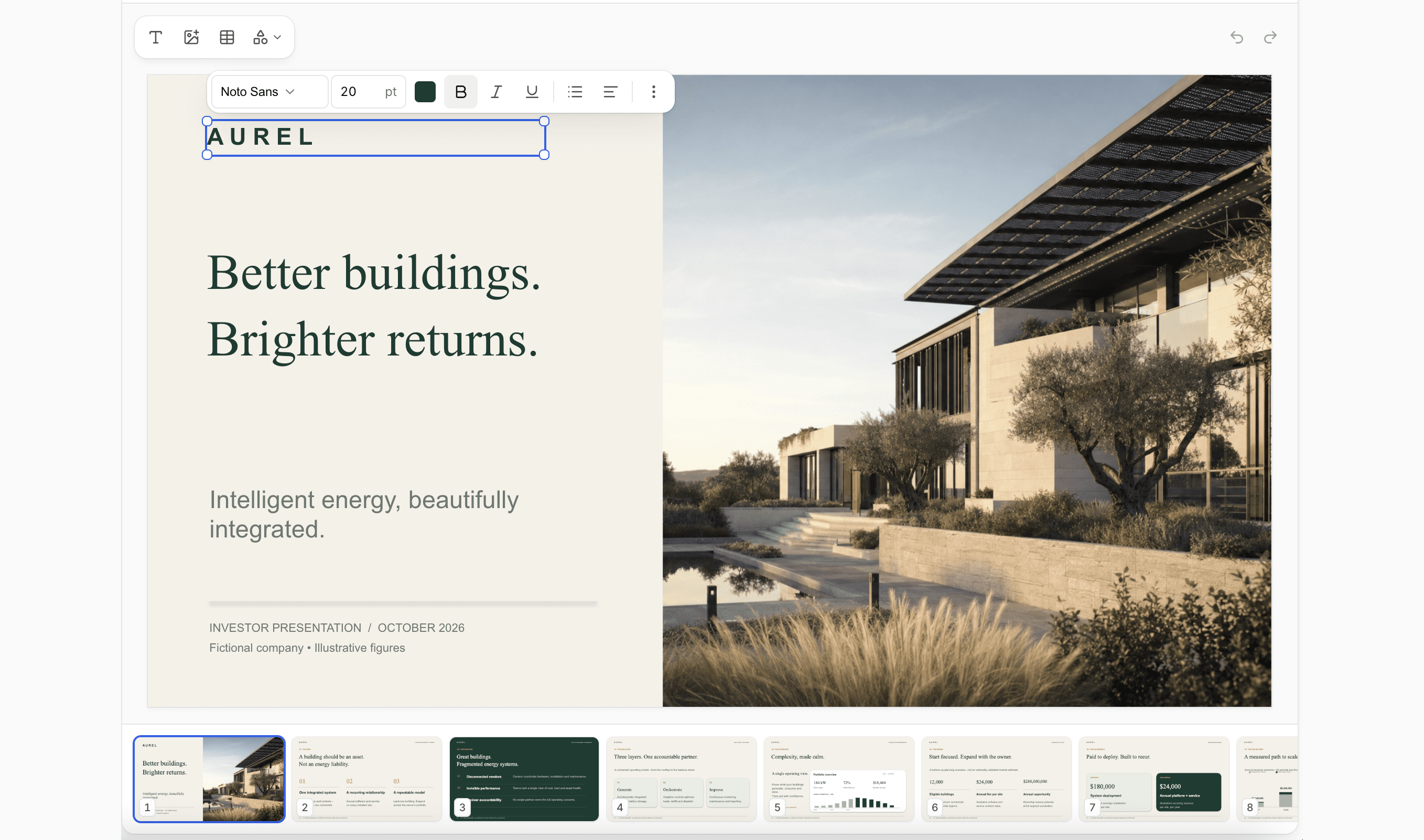
Task: Insert an image with the image tool
Action: click(x=191, y=37)
